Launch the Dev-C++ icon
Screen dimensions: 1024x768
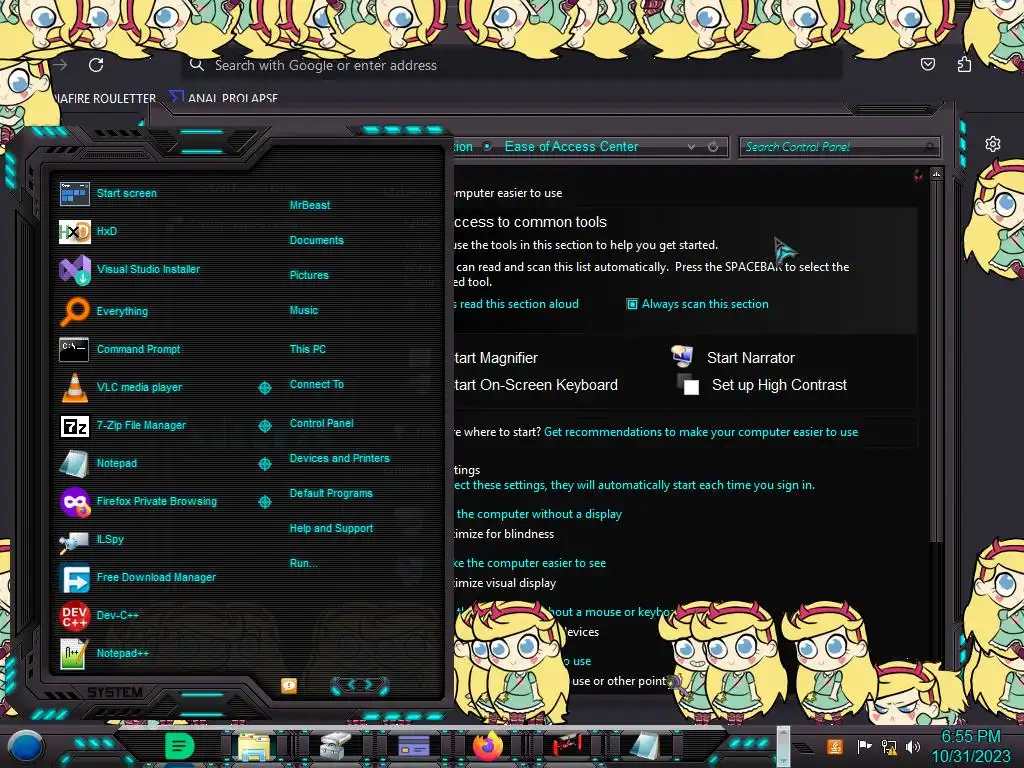coord(74,616)
